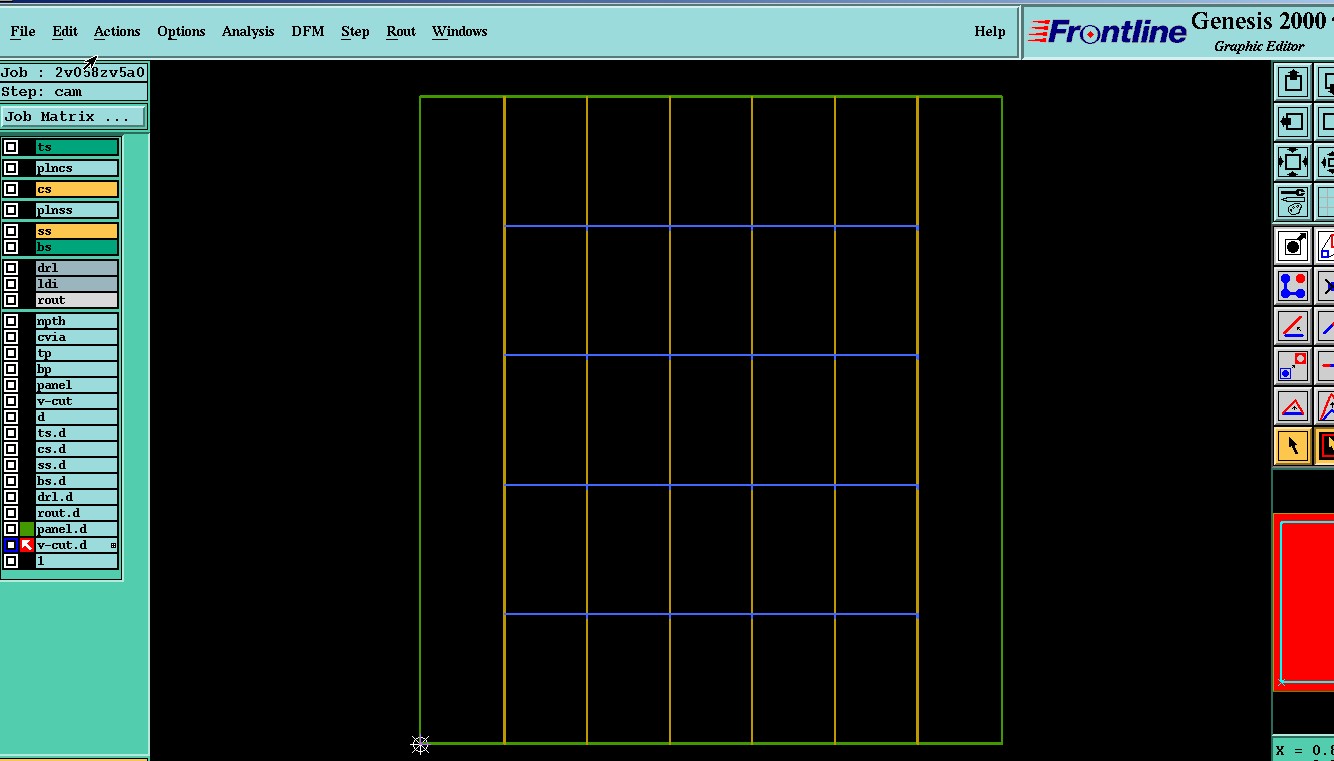Select the rout layer name

click(x=77, y=300)
